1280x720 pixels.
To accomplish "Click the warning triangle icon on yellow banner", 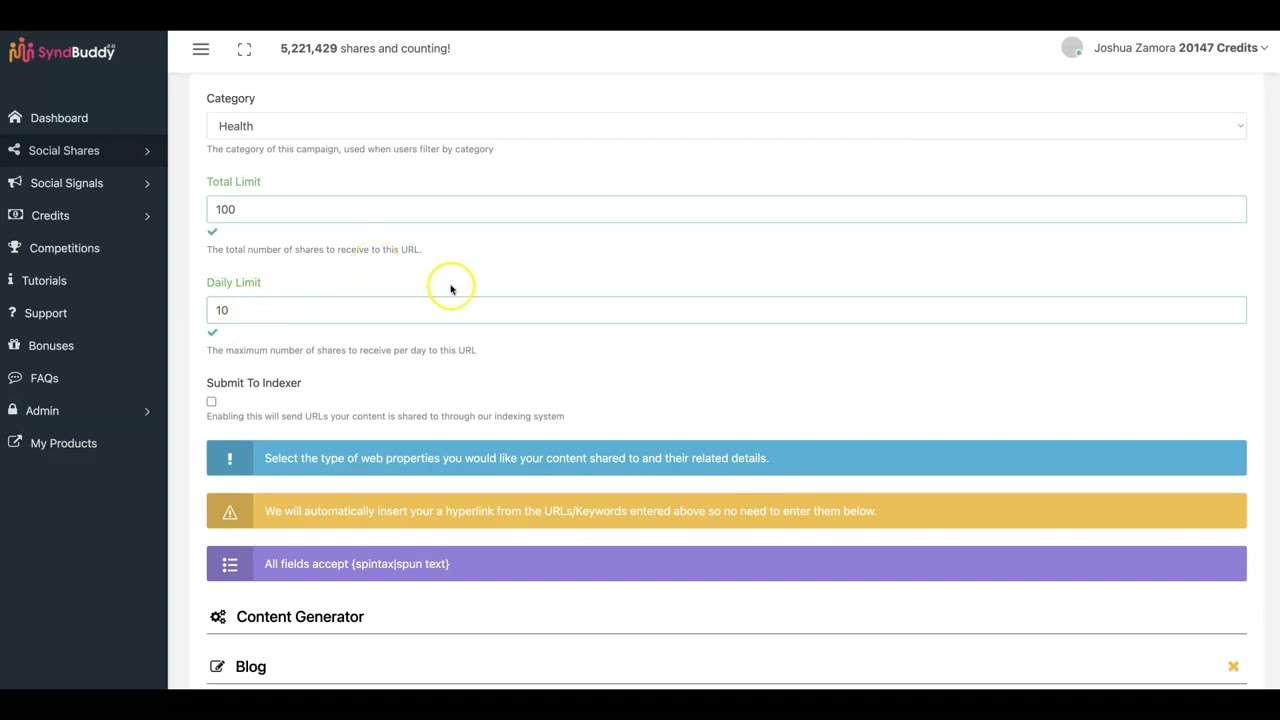I will coord(230,512).
